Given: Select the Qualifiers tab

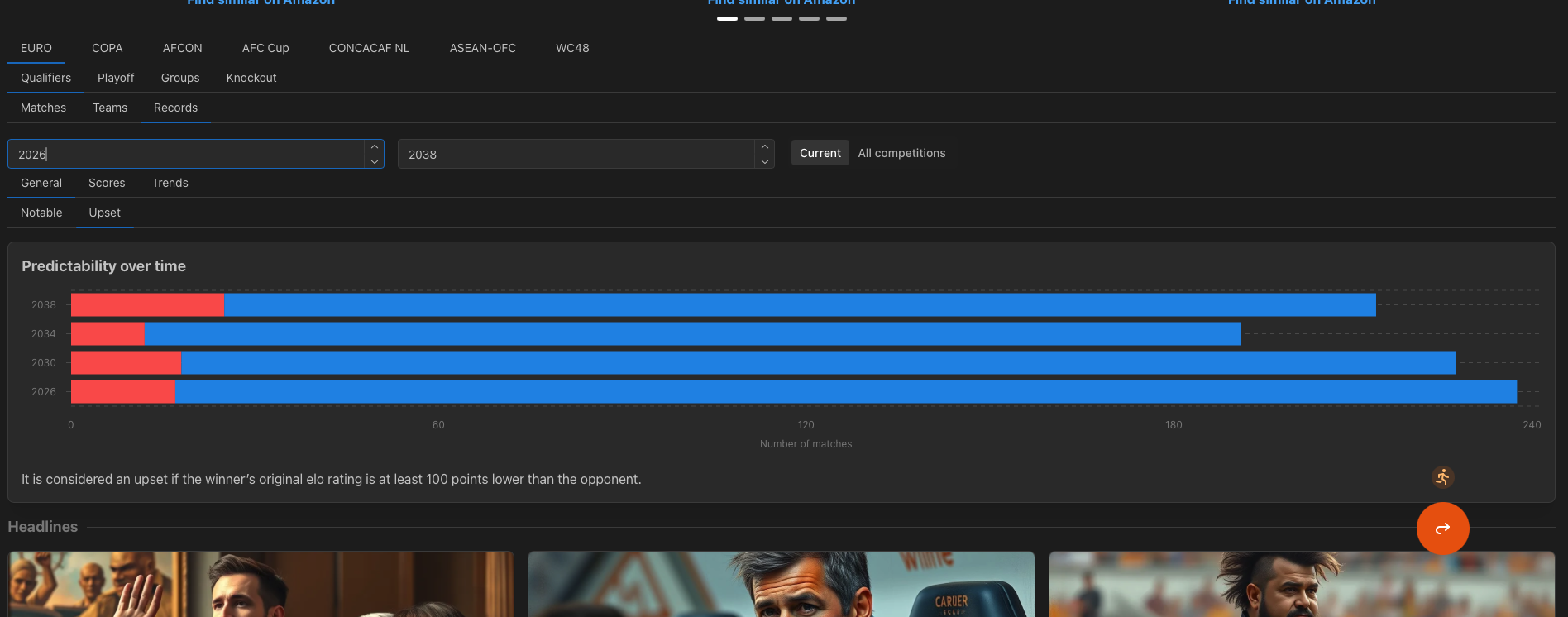Looking at the screenshot, I should (x=46, y=78).
